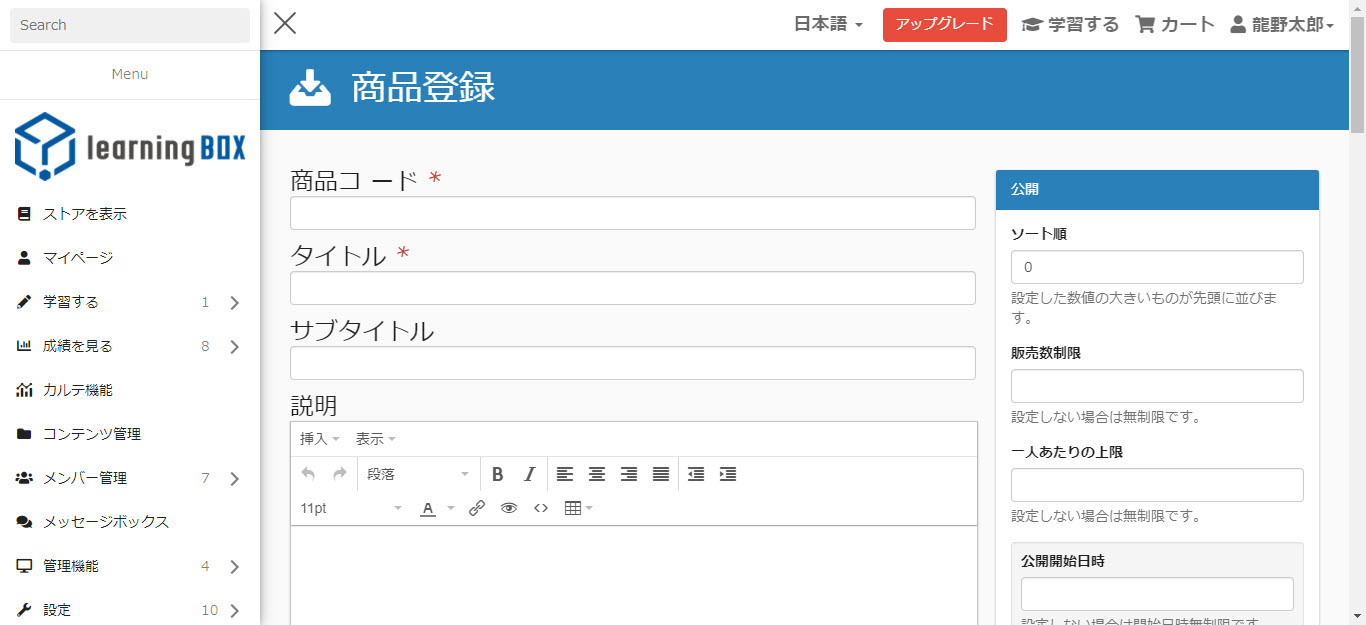Center align text in editor

[597, 474]
